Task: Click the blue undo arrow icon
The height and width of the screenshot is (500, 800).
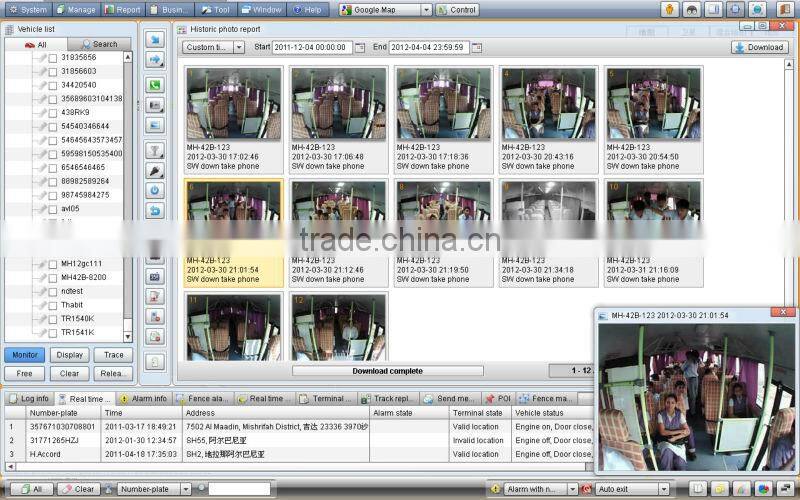Action: (155, 210)
